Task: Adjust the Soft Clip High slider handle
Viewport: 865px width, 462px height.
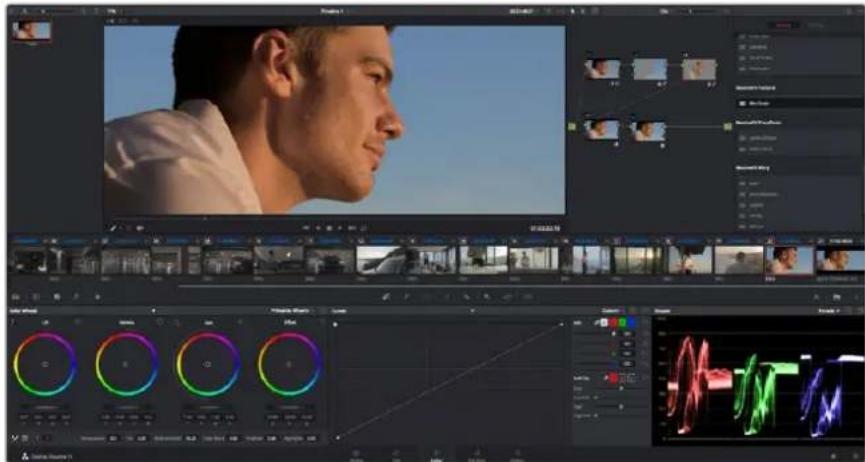Action: pyautogui.click(x=622, y=406)
